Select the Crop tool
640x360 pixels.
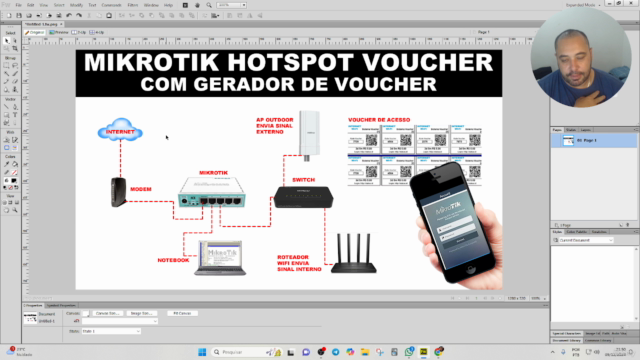click(15, 49)
